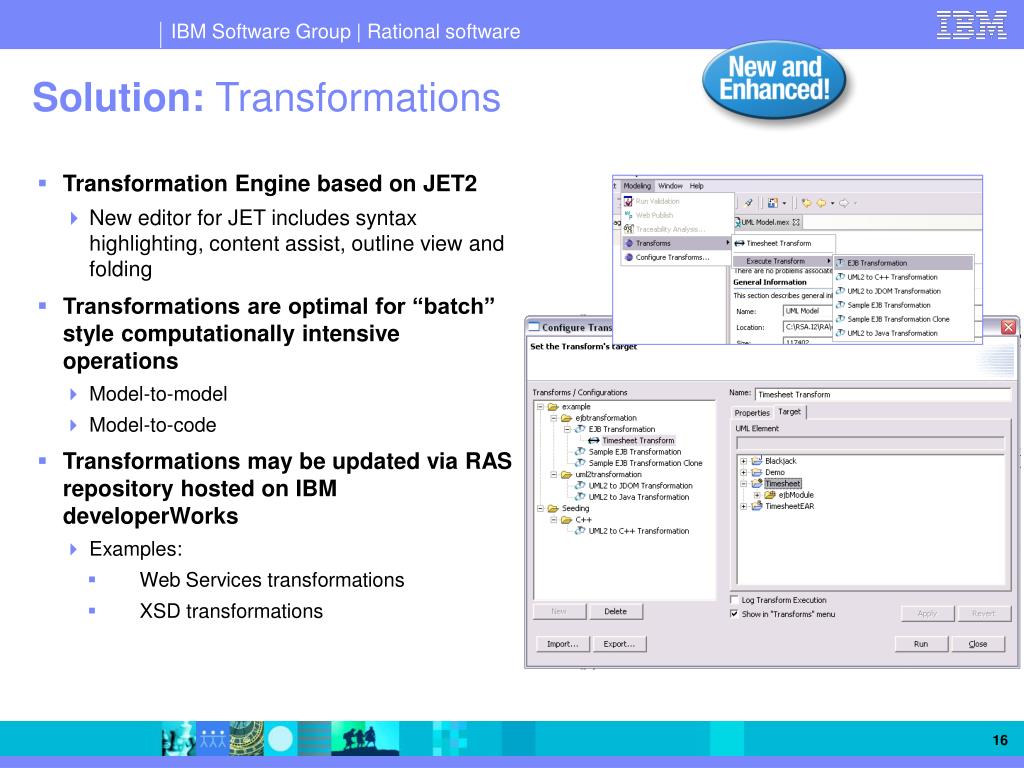Collapse the example tree node
Viewport: 1024px width, 768px height.
(540, 407)
